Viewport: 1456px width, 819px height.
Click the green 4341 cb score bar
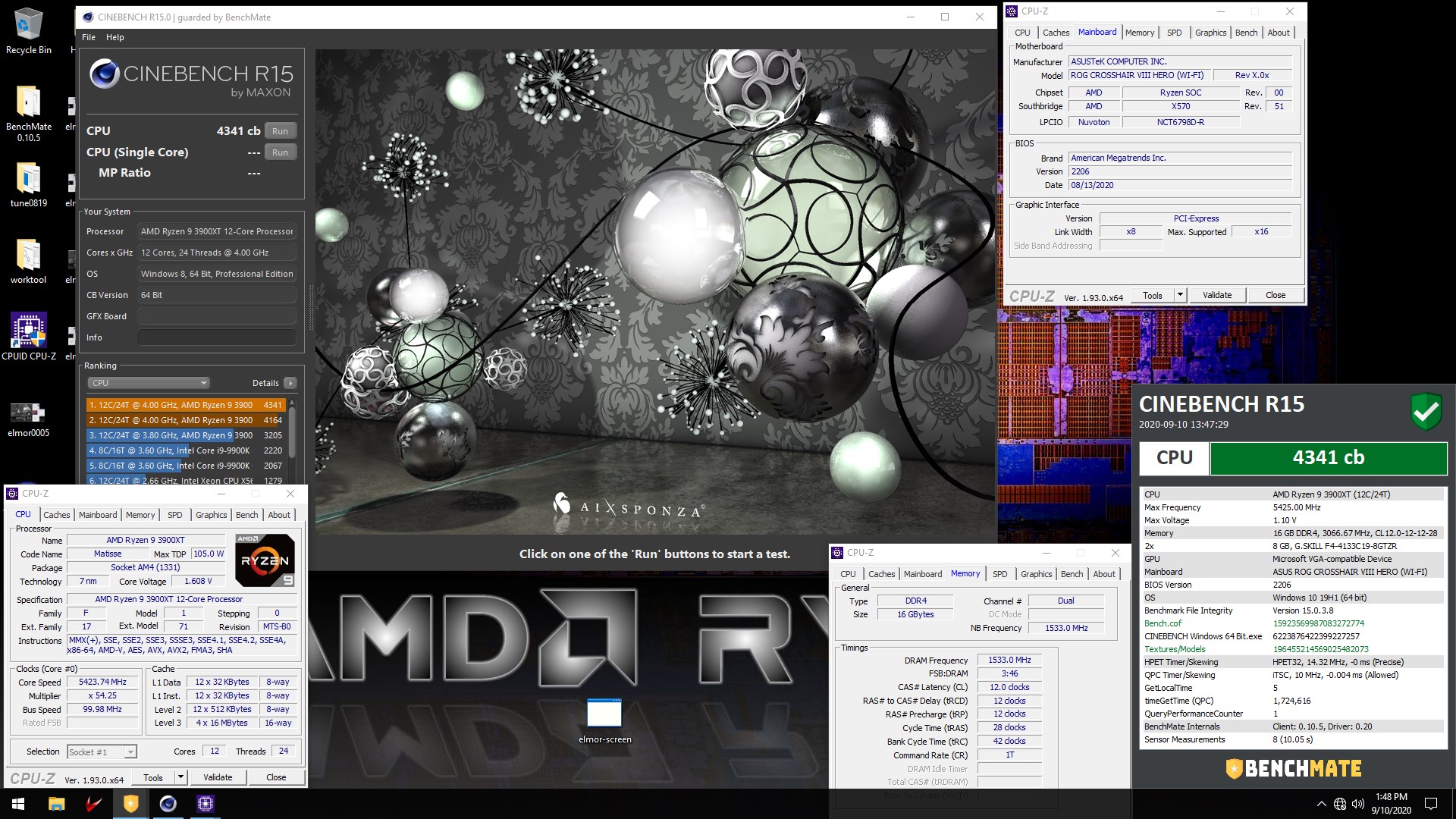pos(1329,458)
